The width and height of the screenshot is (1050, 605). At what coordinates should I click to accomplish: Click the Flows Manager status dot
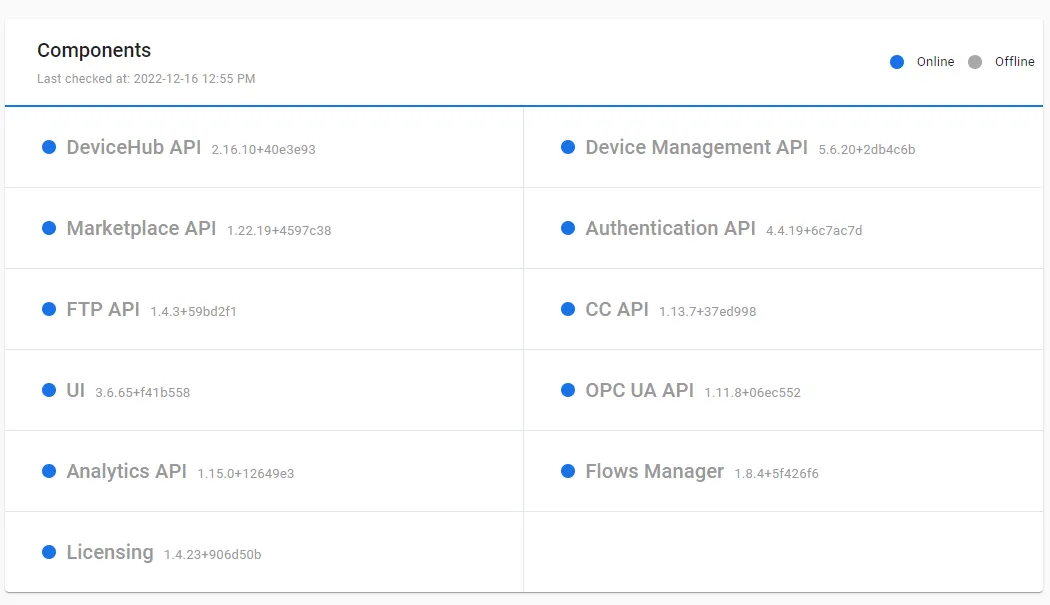click(568, 472)
